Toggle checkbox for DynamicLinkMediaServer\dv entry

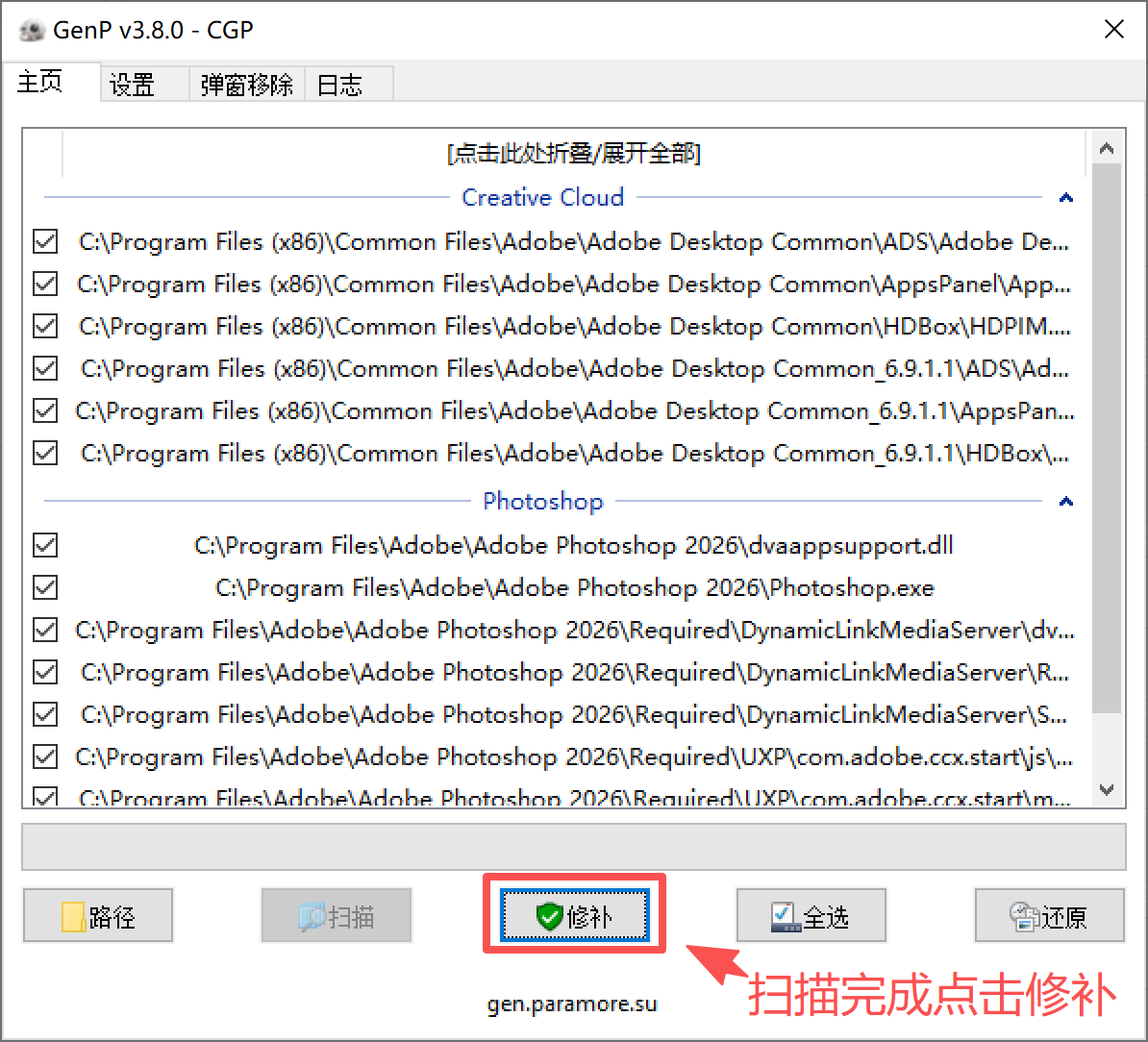pyautogui.click(x=45, y=630)
